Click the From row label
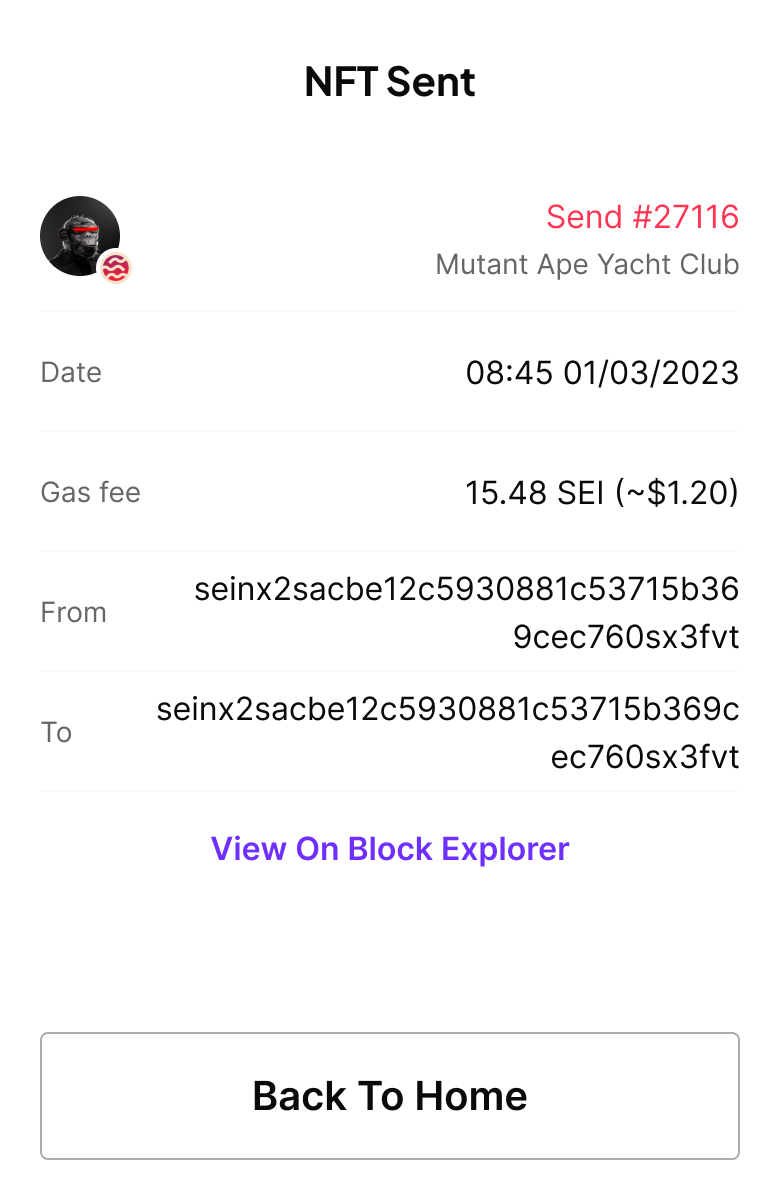Image resolution: width=780 pixels, height=1200 pixels. click(73, 612)
